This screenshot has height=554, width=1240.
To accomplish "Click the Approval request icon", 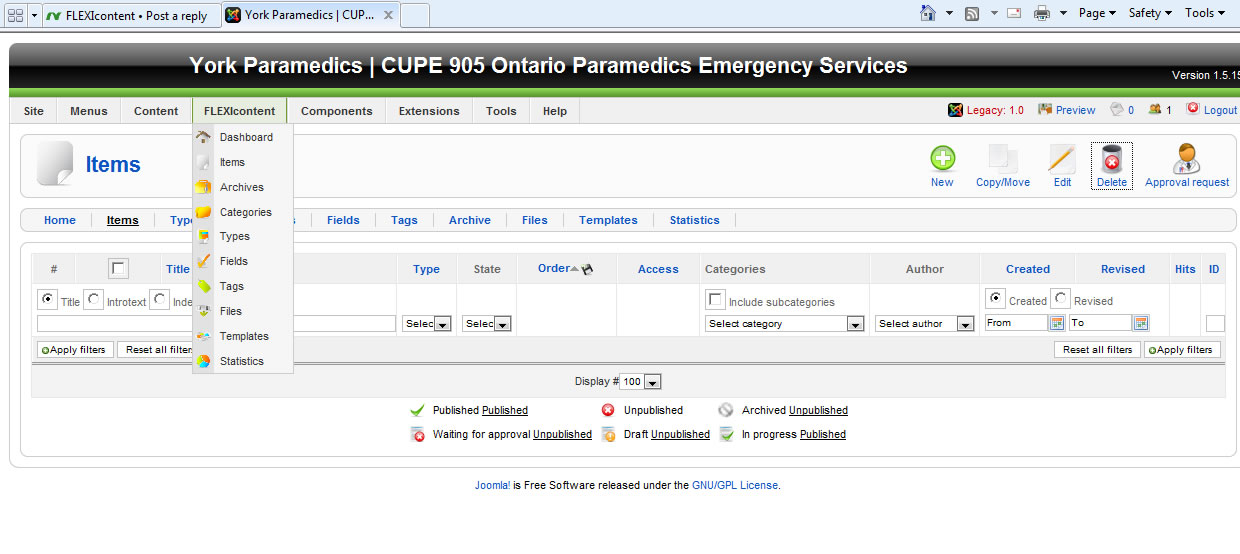I will click(x=1187, y=159).
